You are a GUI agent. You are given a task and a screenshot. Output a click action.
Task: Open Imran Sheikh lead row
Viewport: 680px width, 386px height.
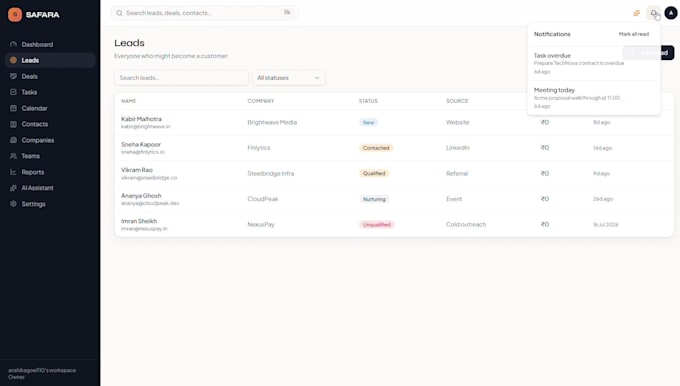pos(394,225)
